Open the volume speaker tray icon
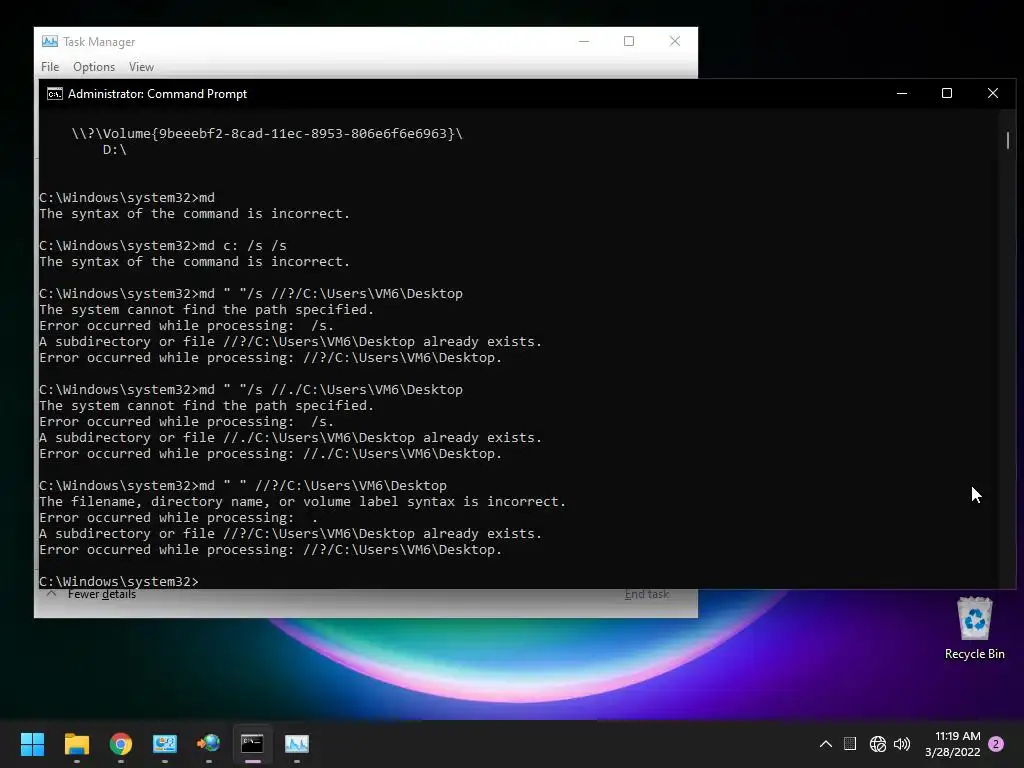Viewport: 1024px width, 768px height. click(902, 744)
